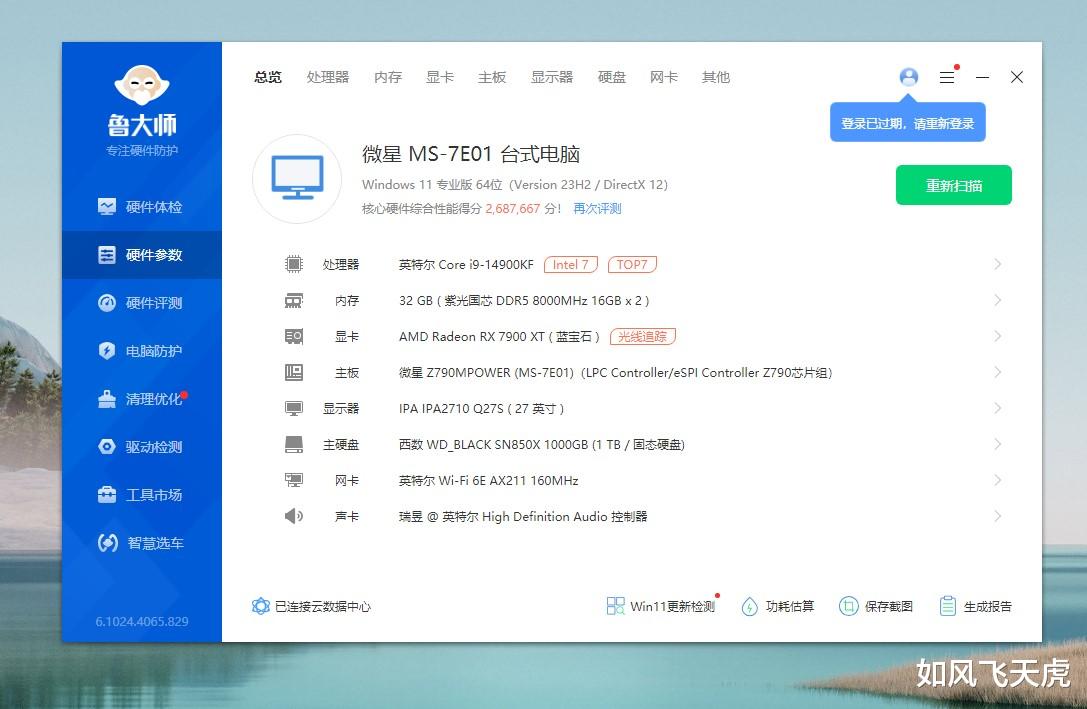The width and height of the screenshot is (1087, 709).
Task: Expand the 声卡 row arrow
Action: [998, 516]
